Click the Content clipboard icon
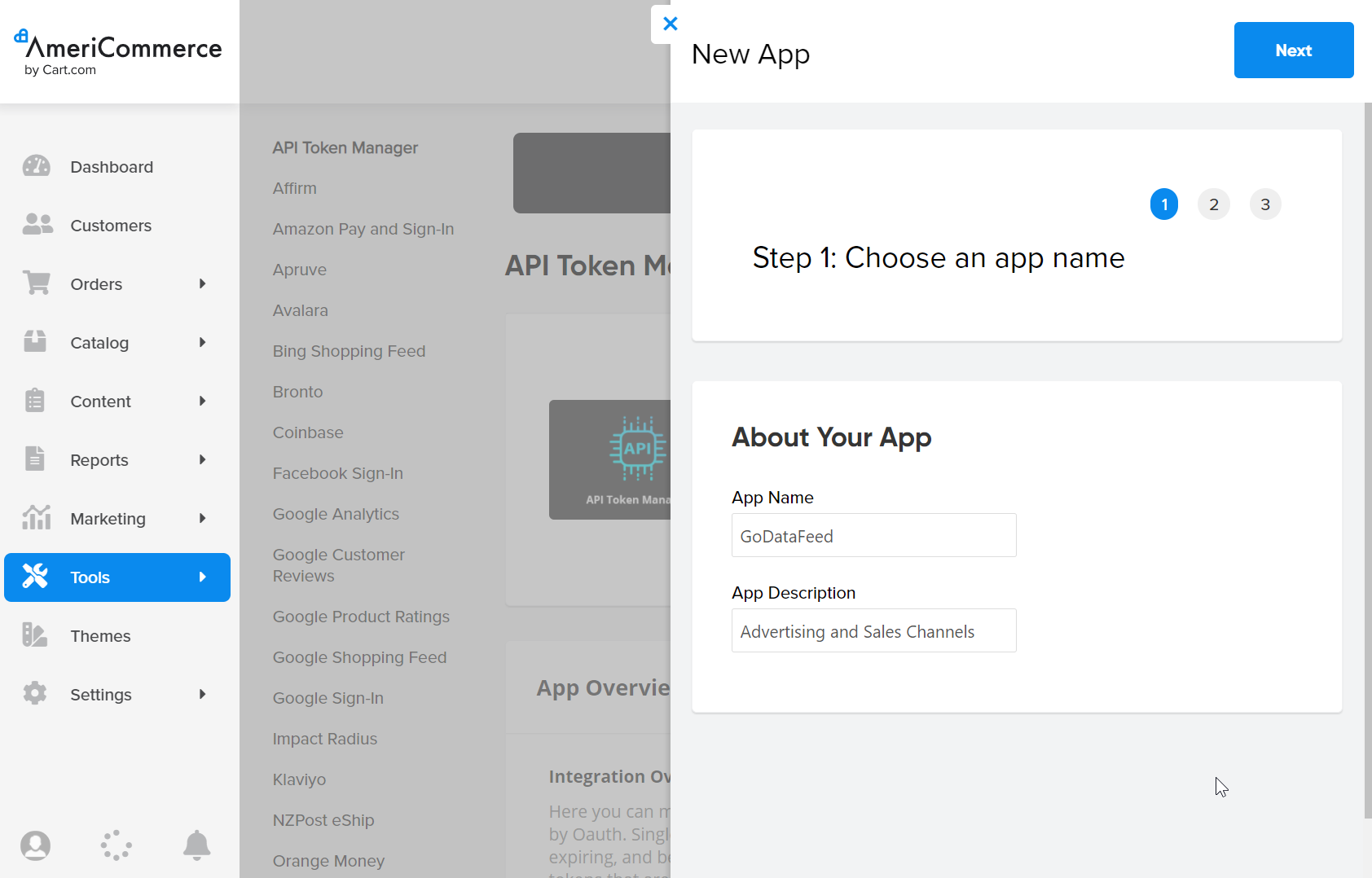Image resolution: width=1372 pixels, height=878 pixels. [35, 401]
